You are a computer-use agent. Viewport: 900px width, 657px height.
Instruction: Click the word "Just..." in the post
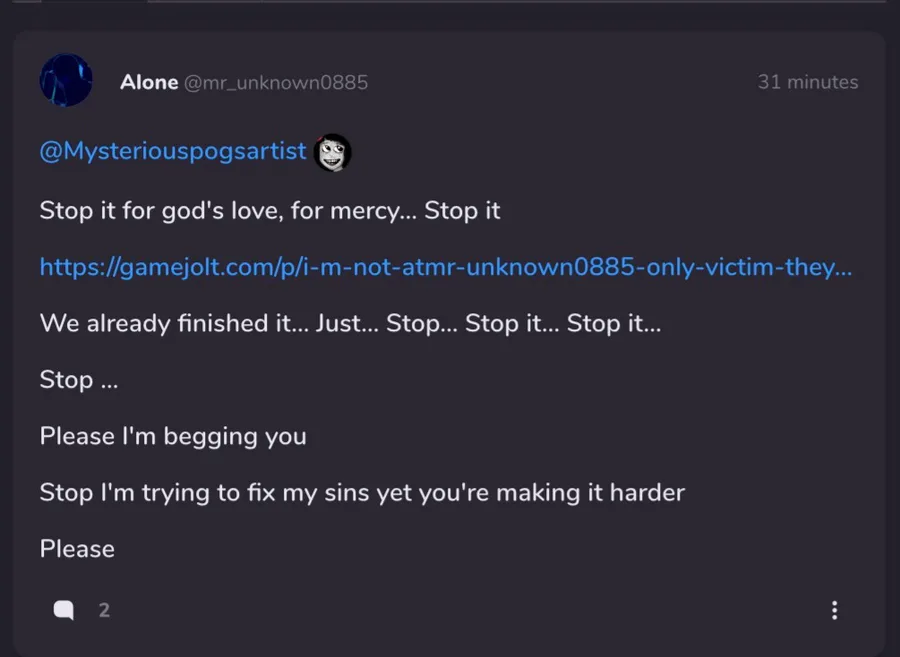tap(346, 324)
